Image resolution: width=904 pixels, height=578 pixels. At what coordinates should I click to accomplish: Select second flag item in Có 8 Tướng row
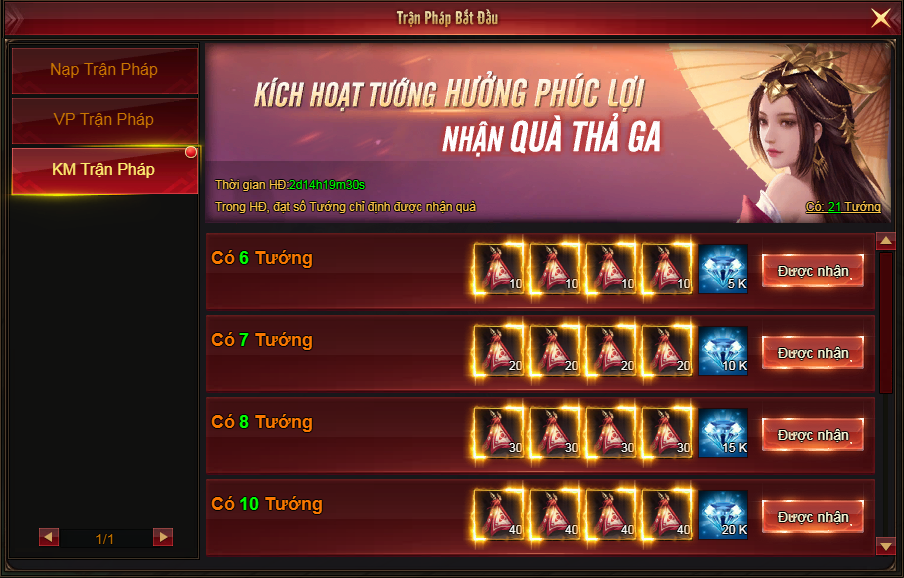point(555,433)
